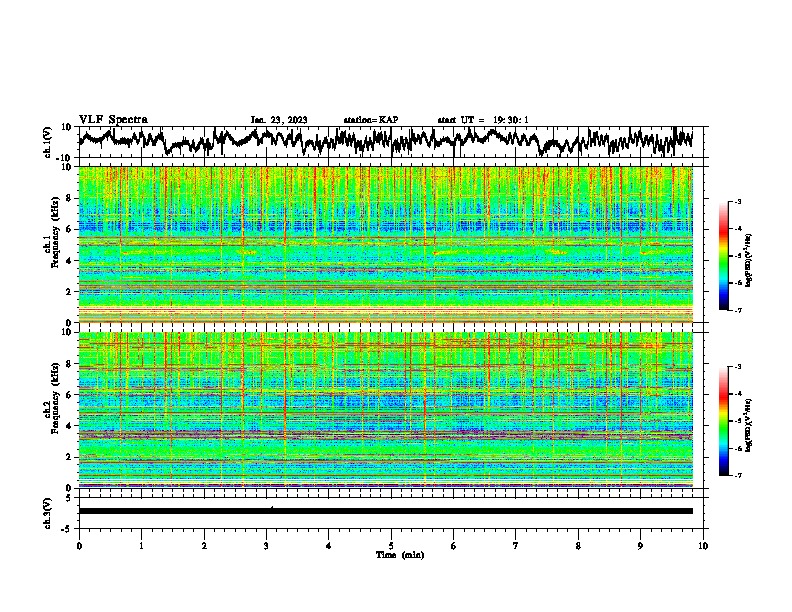The image size is (792, 612).
Task: Click time axis tick label "7"
Action: tap(515, 546)
